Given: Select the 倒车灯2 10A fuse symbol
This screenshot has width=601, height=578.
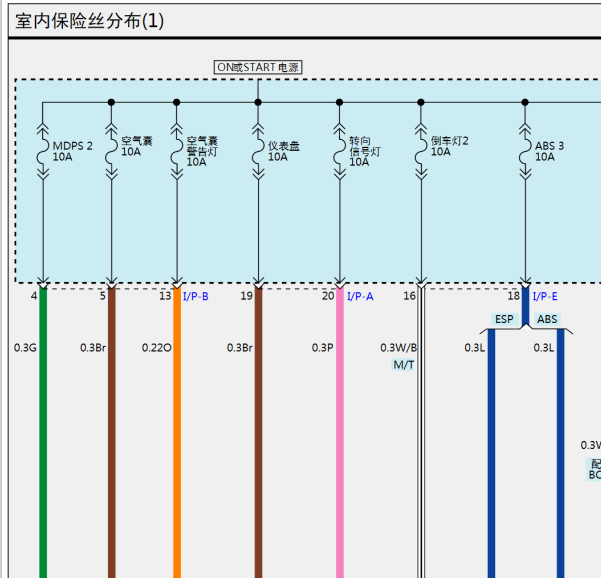Looking at the screenshot, I should [x=421, y=151].
